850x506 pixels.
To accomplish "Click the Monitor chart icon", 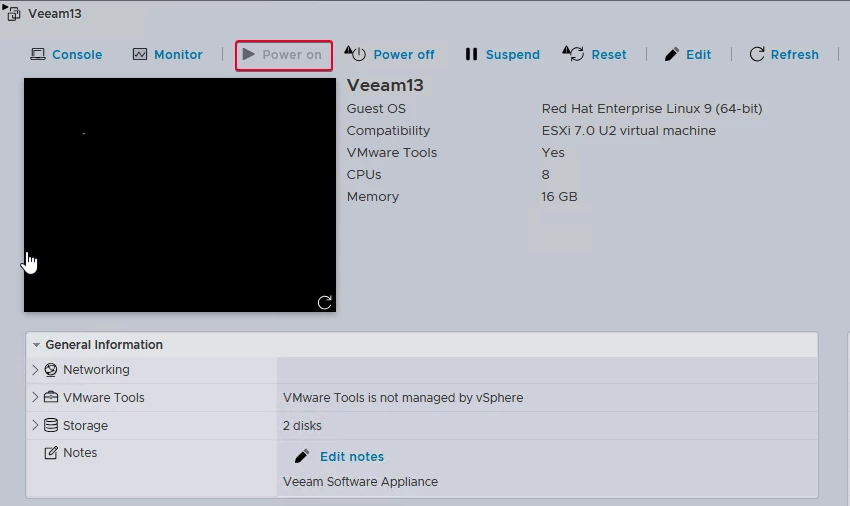I will (140, 54).
